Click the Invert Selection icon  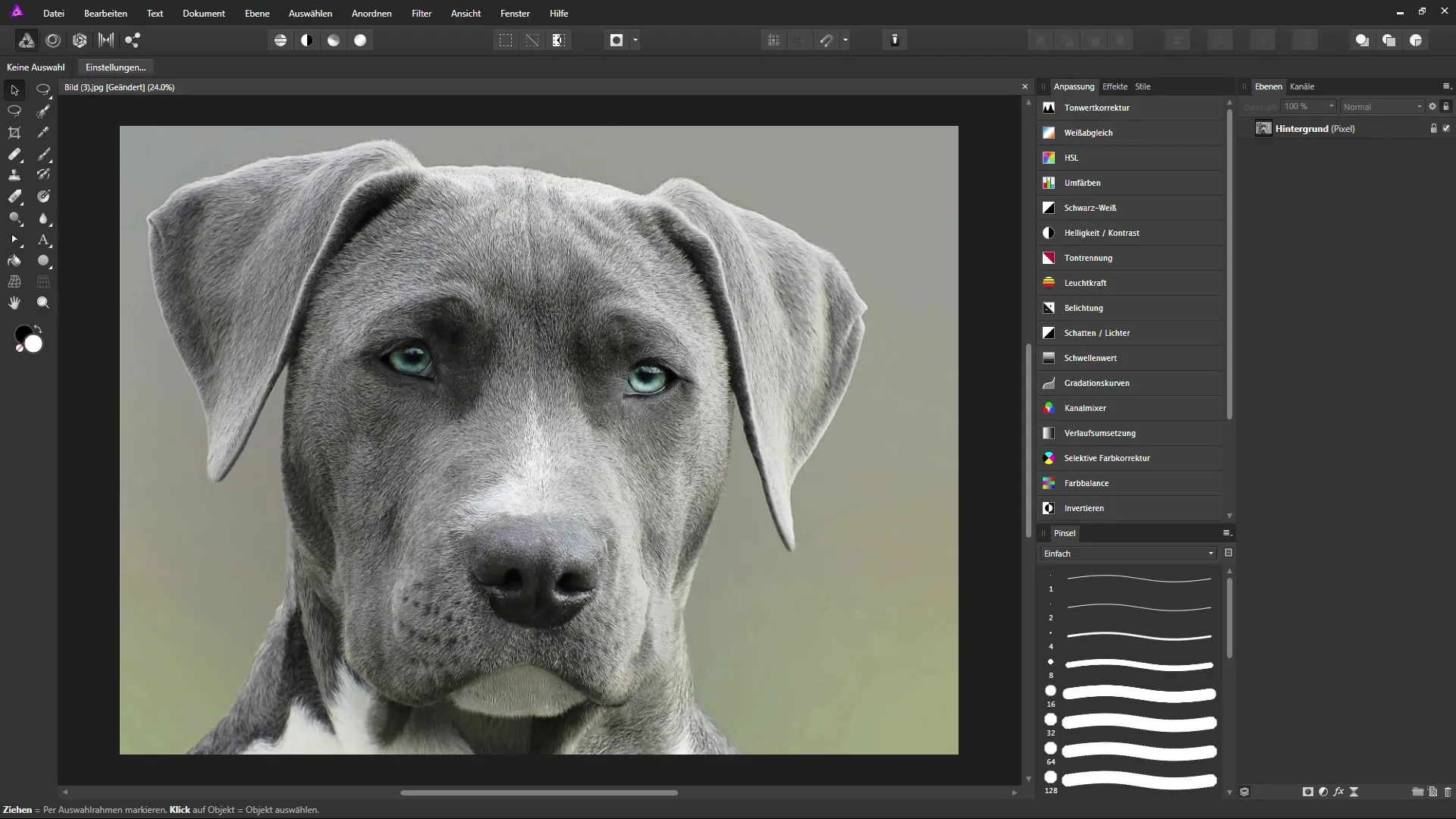point(559,40)
